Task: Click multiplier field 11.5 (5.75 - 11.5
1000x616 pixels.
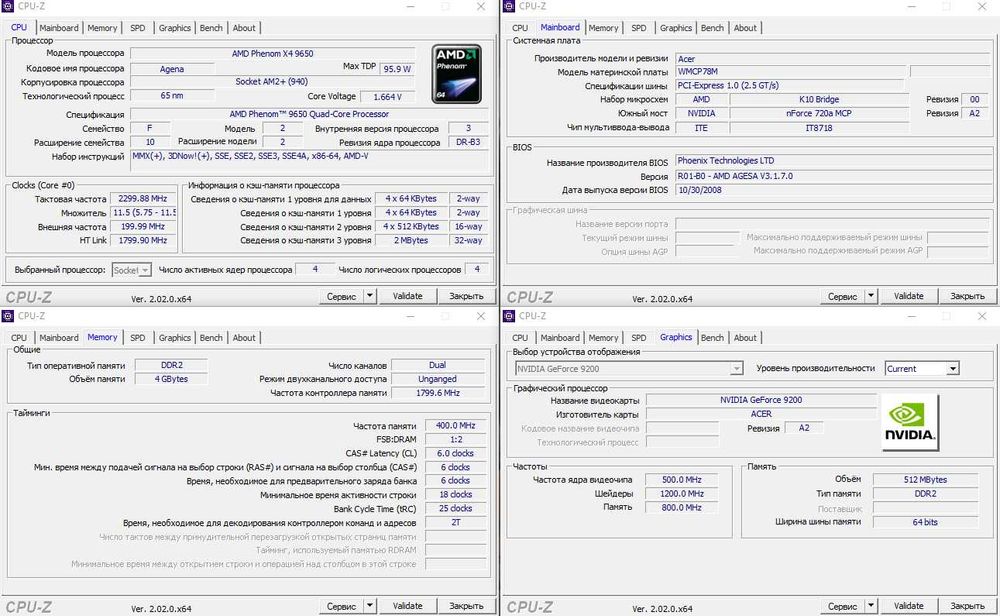Action: tap(143, 213)
